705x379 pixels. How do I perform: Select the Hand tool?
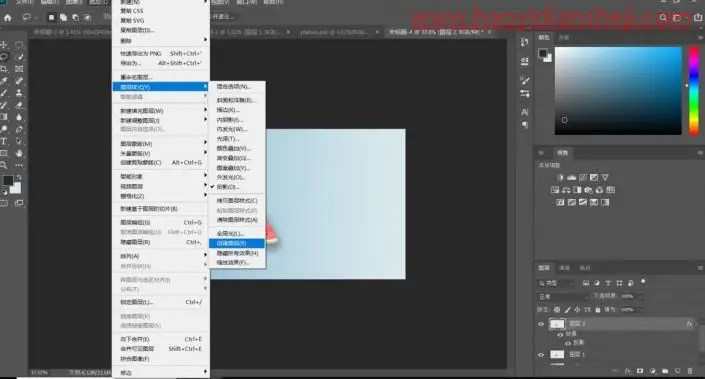pos(19,153)
